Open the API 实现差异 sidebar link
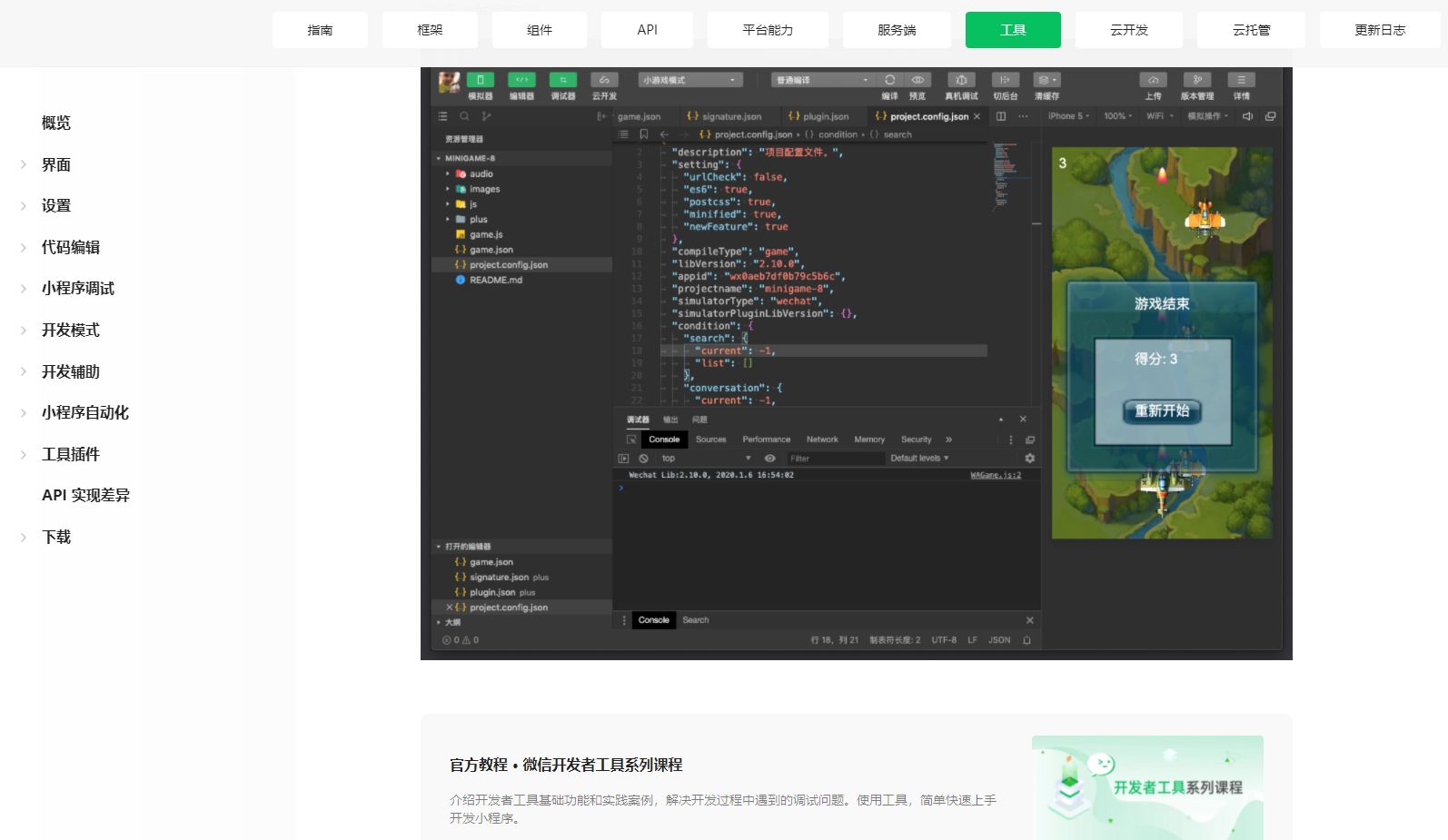This screenshot has height=840, width=1448. point(86,495)
